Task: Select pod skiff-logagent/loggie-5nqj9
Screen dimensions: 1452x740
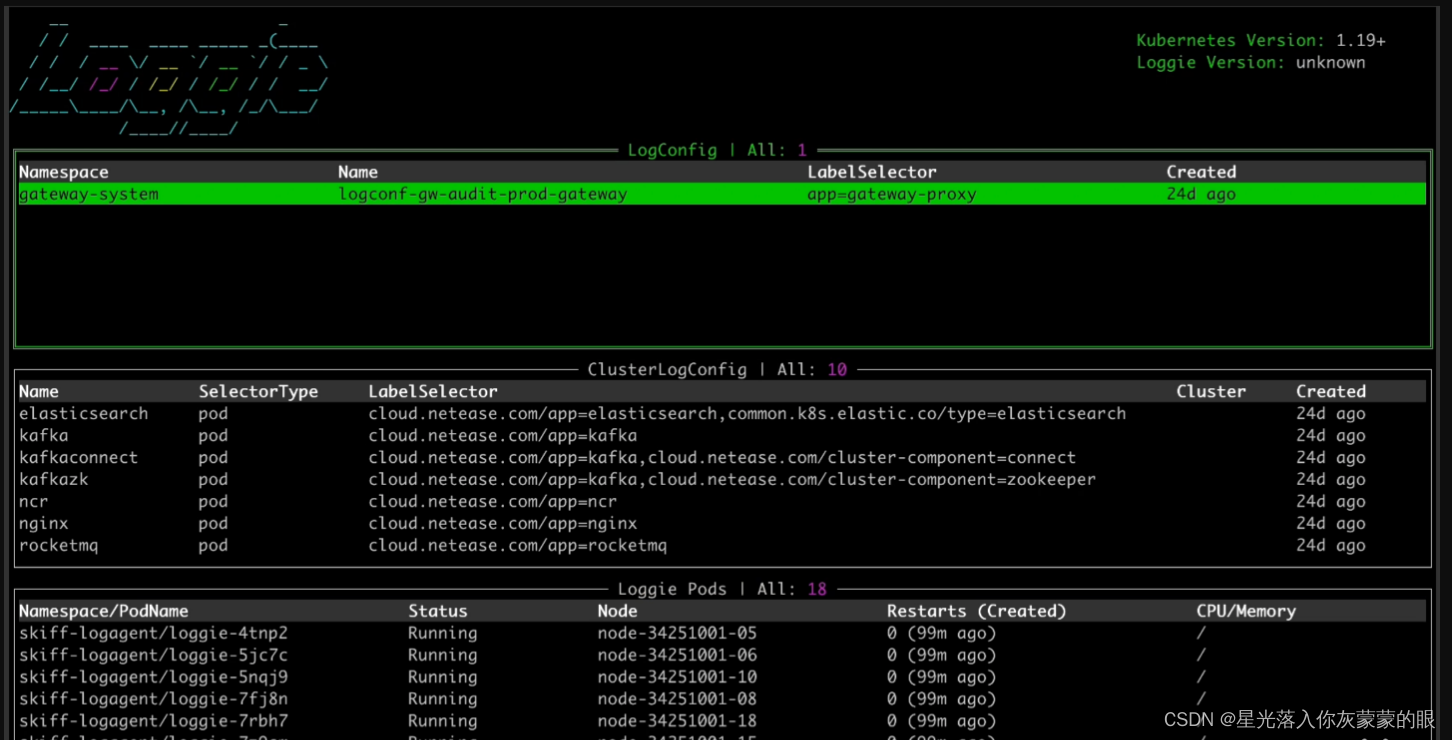Action: tap(153, 677)
